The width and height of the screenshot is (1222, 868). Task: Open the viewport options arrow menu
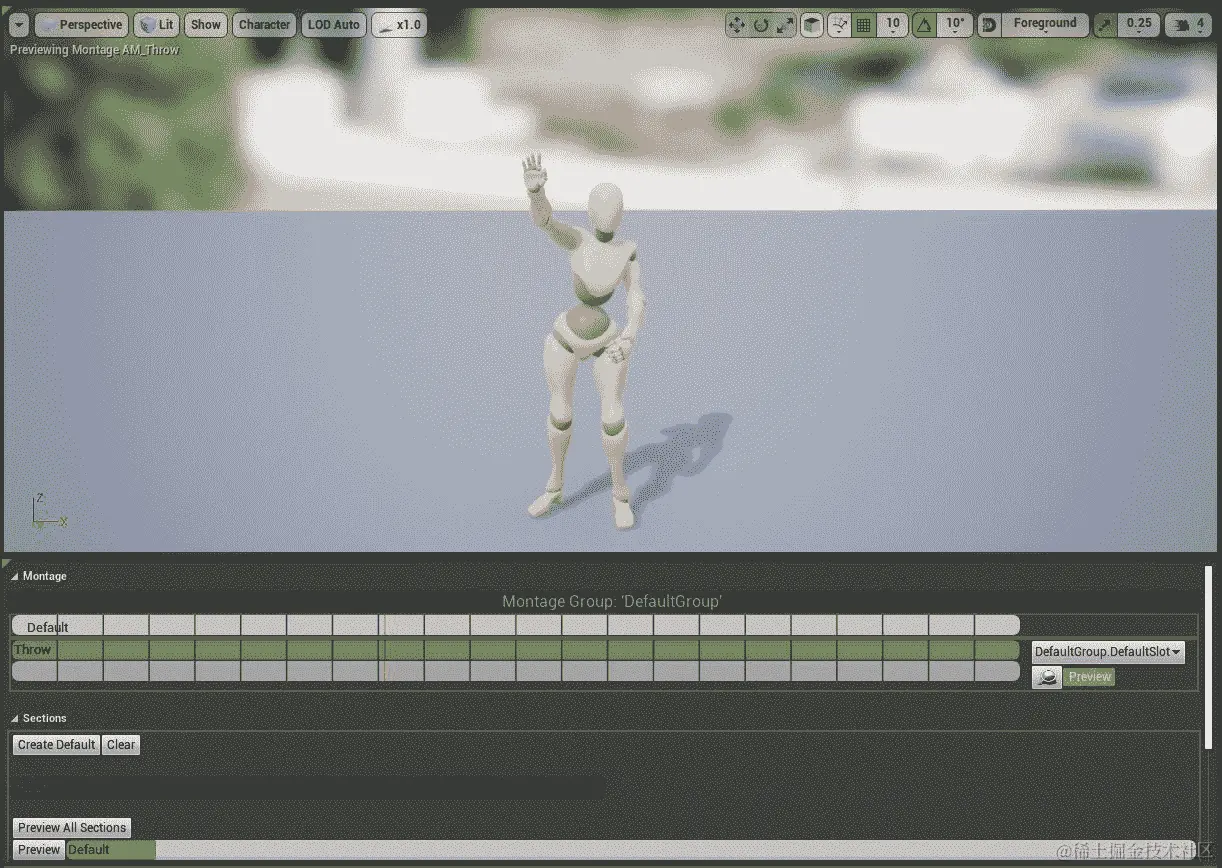coord(19,25)
